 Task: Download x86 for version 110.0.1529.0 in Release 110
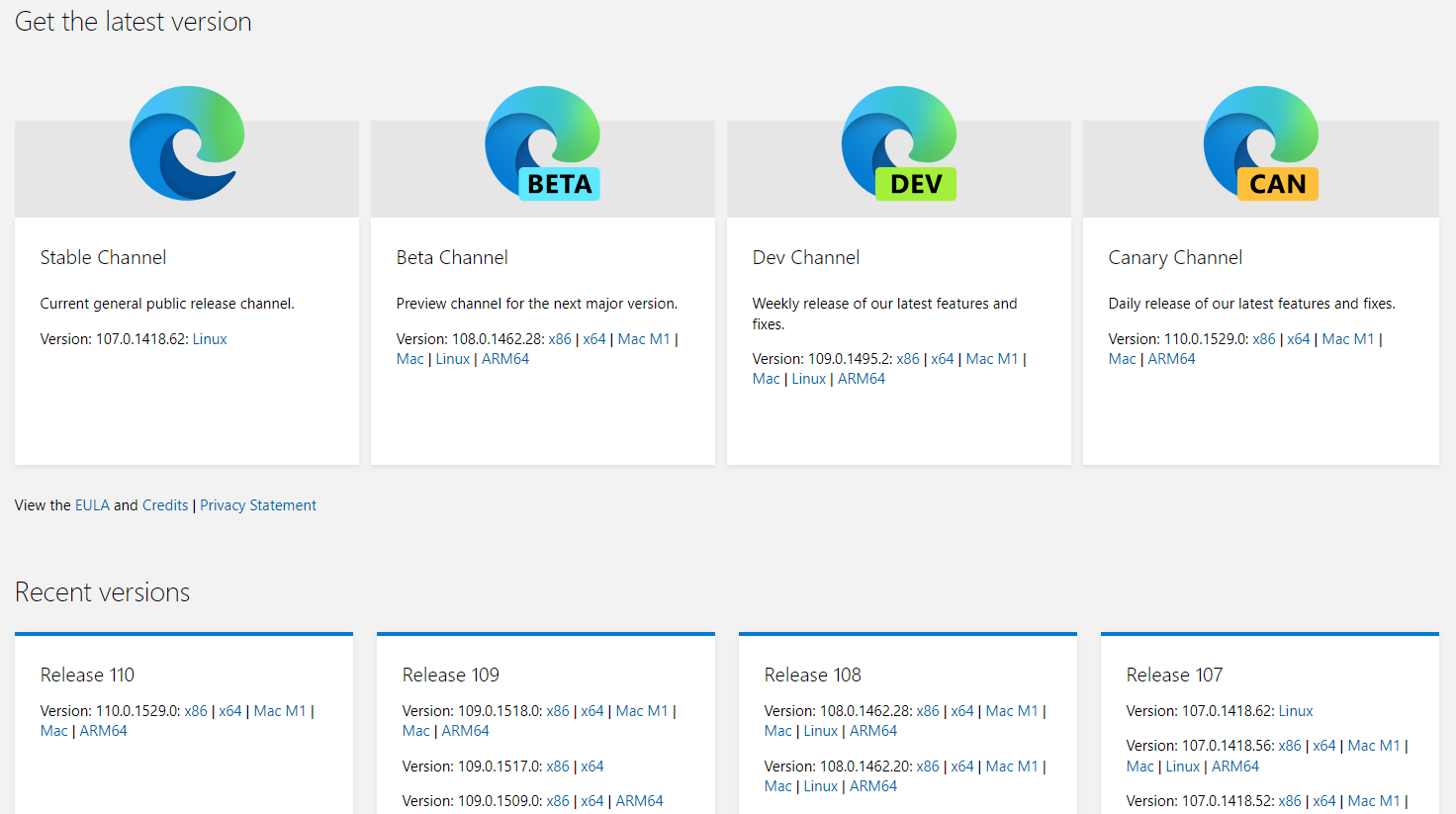pos(196,711)
